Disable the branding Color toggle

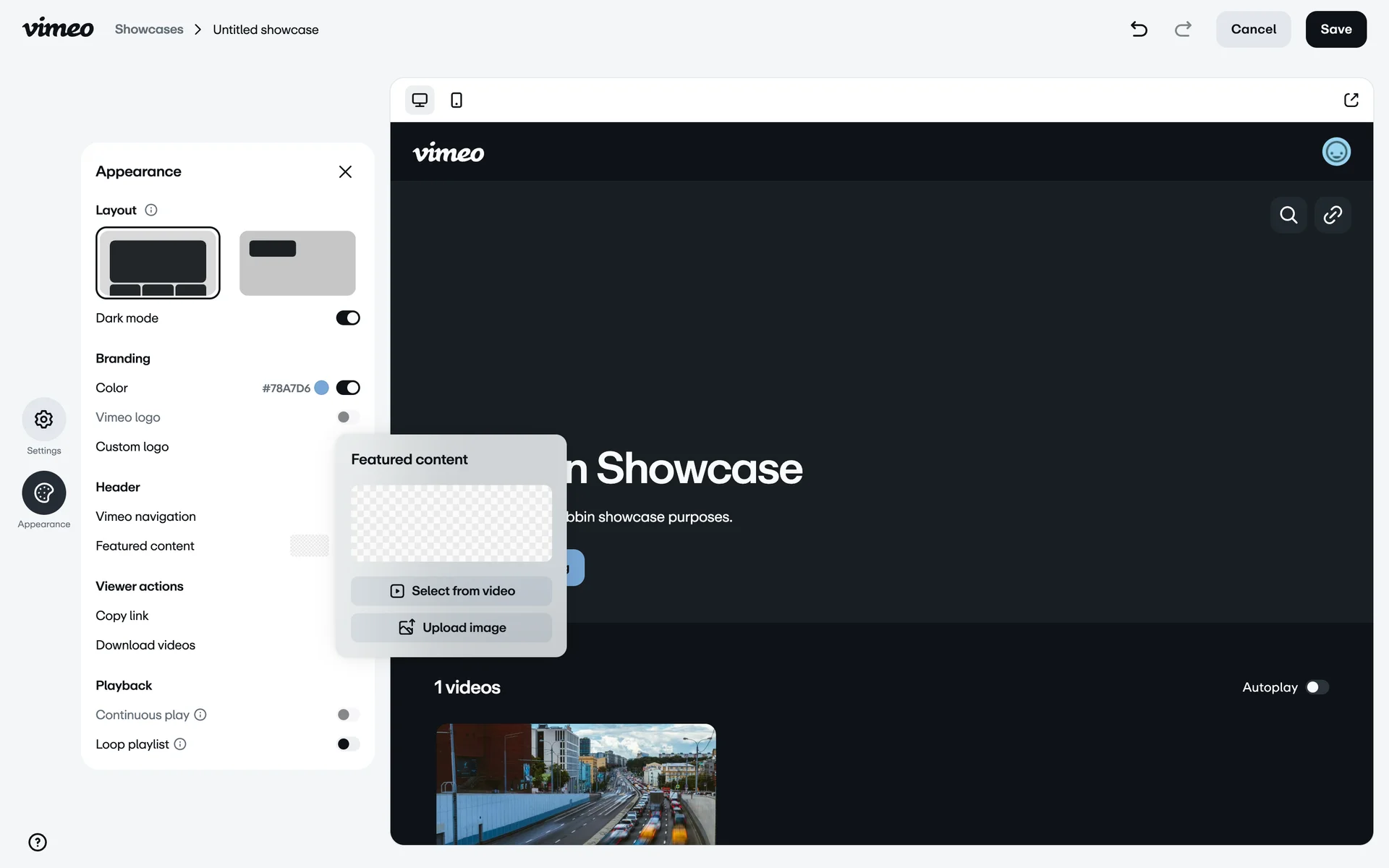[x=348, y=388]
